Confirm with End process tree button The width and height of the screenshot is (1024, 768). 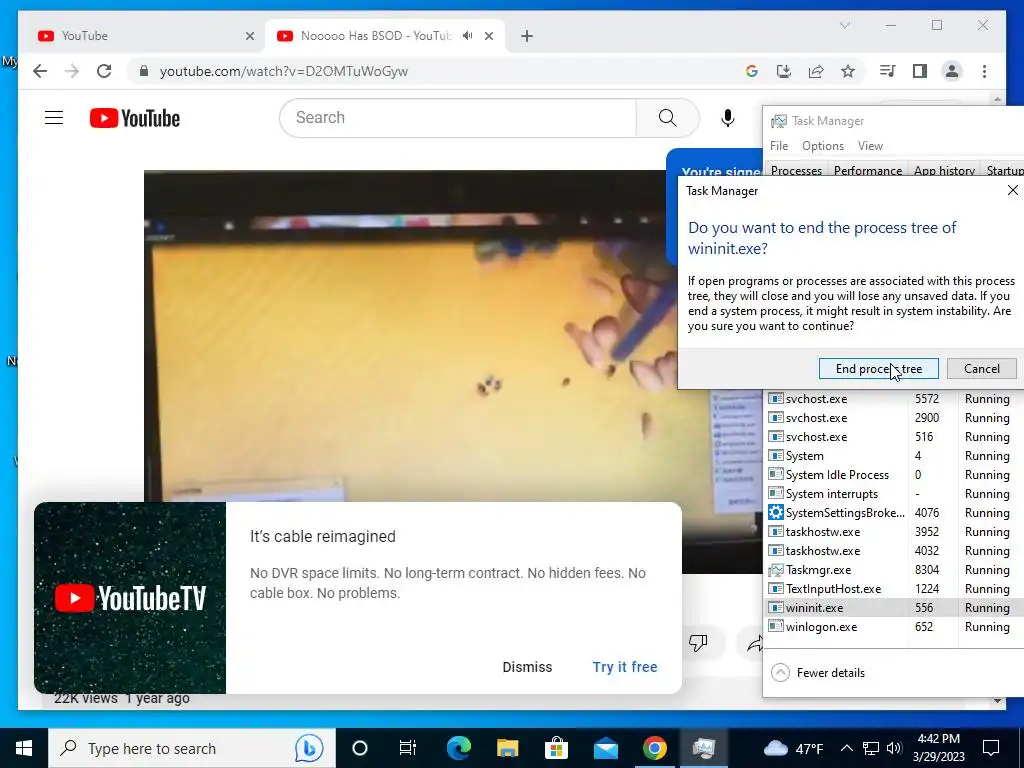pos(878,369)
